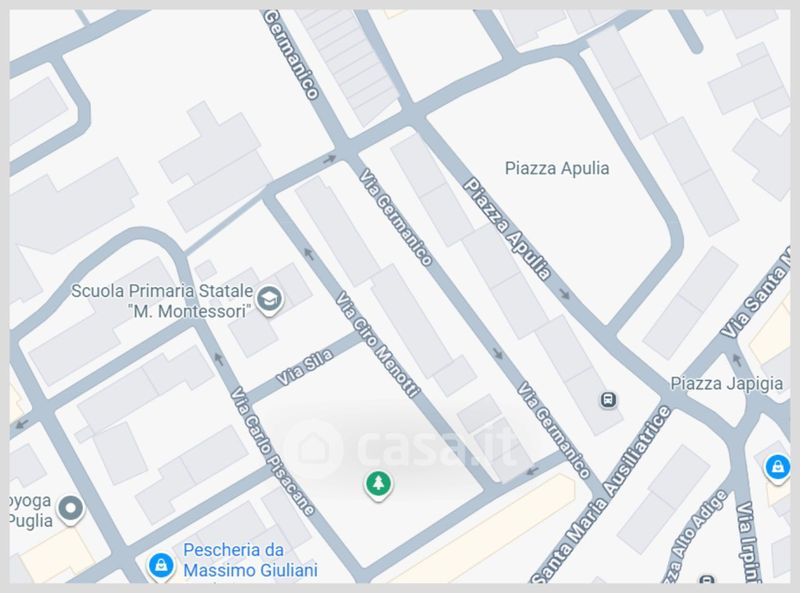The height and width of the screenshot is (593, 800).
Task: Click the Santa Maria Ausiliatrice street label
Action: pos(602,494)
